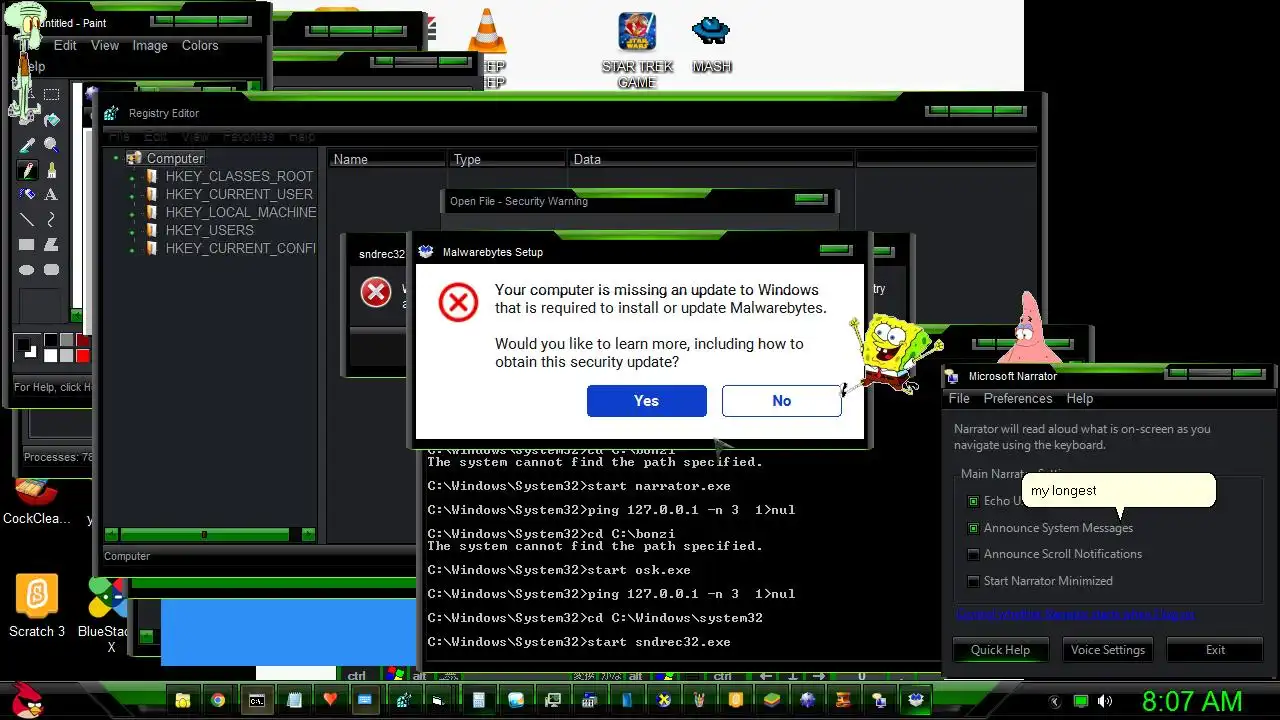This screenshot has height=720, width=1280.
Task: Select the HKEY_USERS key label
Action: (x=210, y=231)
